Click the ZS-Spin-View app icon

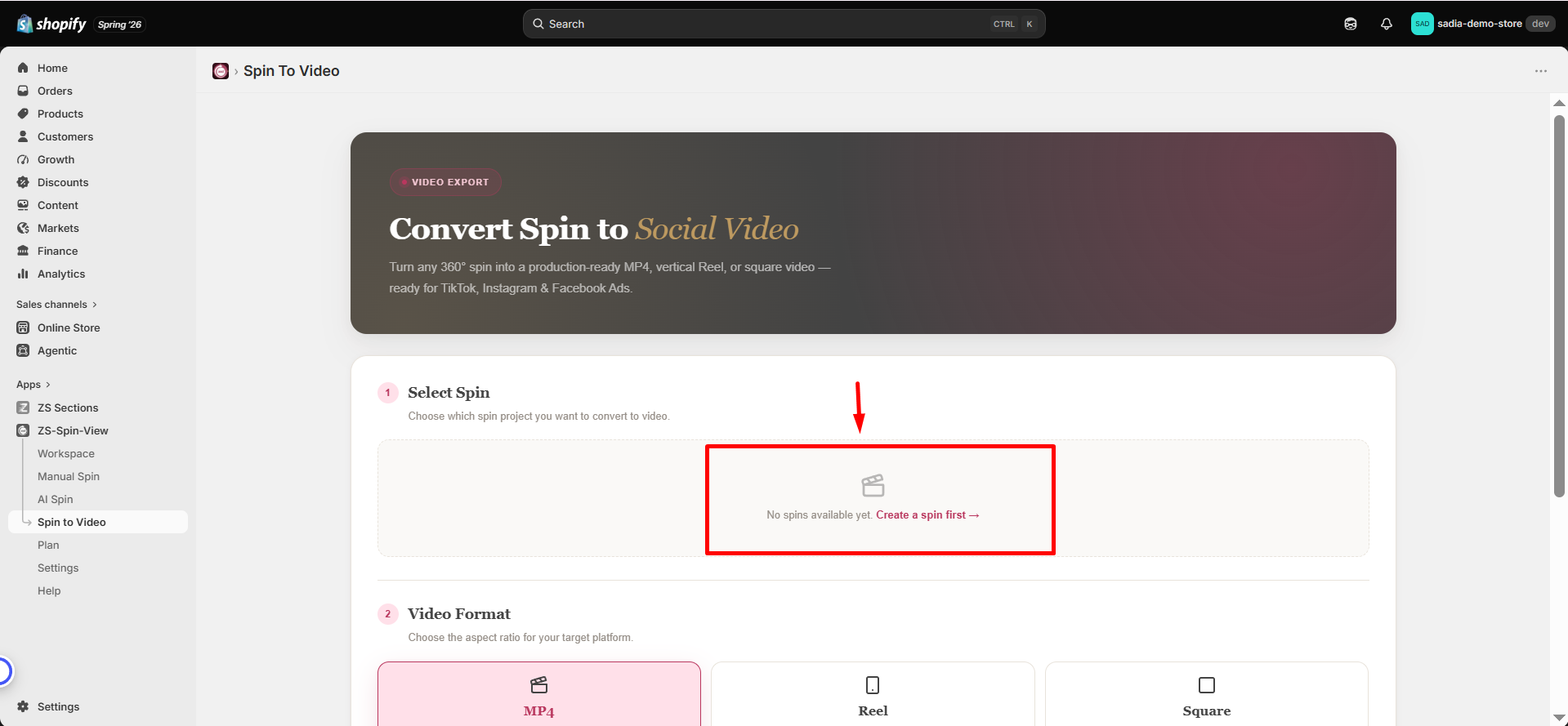point(23,430)
